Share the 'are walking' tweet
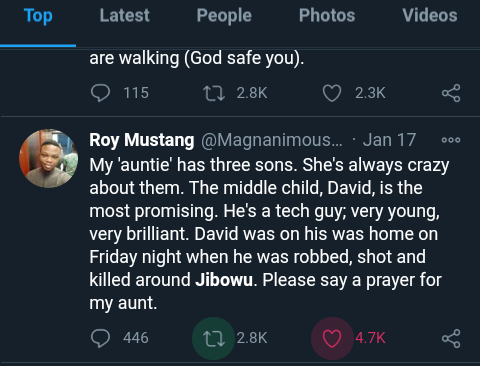480x366 pixels. pyautogui.click(x=451, y=93)
